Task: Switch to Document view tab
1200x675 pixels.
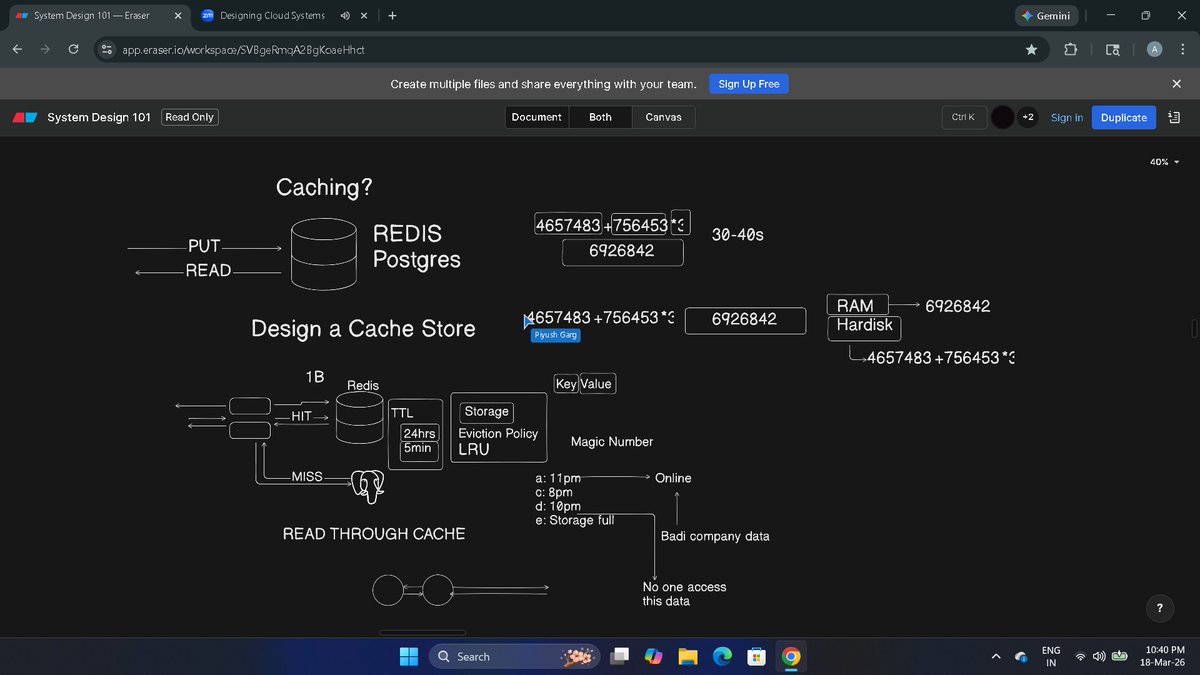Action: pos(536,117)
